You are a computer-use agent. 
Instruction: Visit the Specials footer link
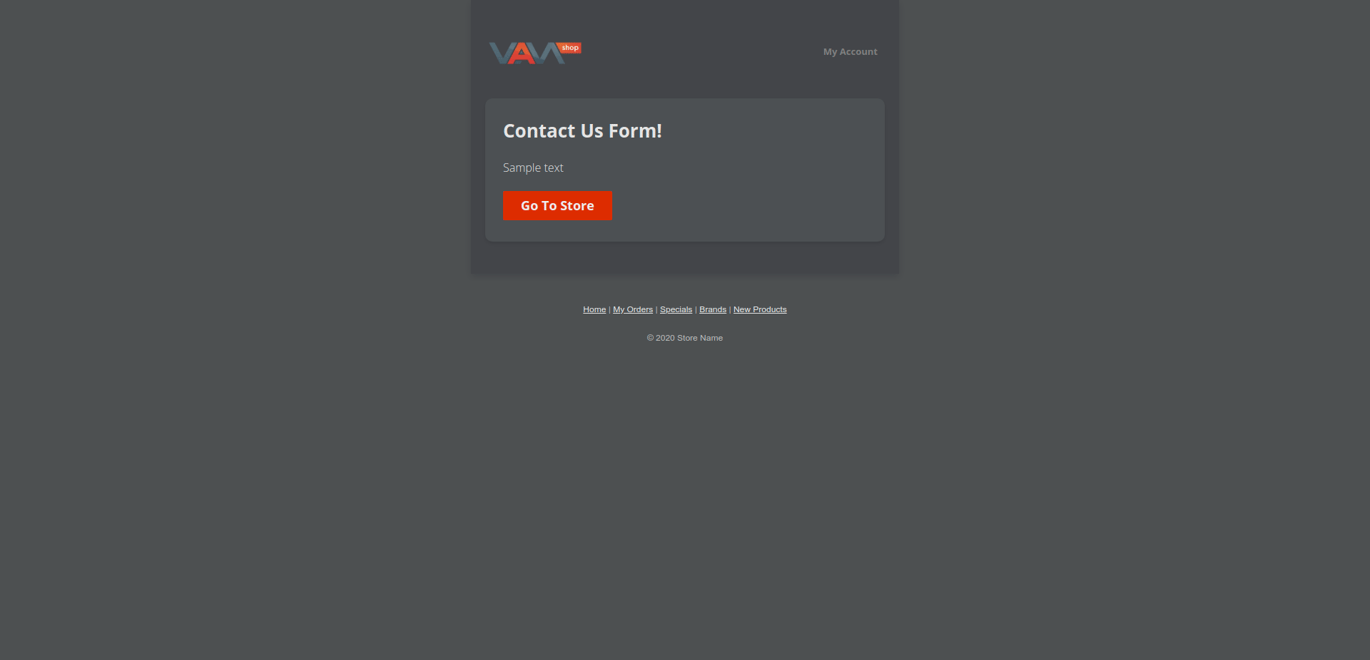[x=676, y=310]
